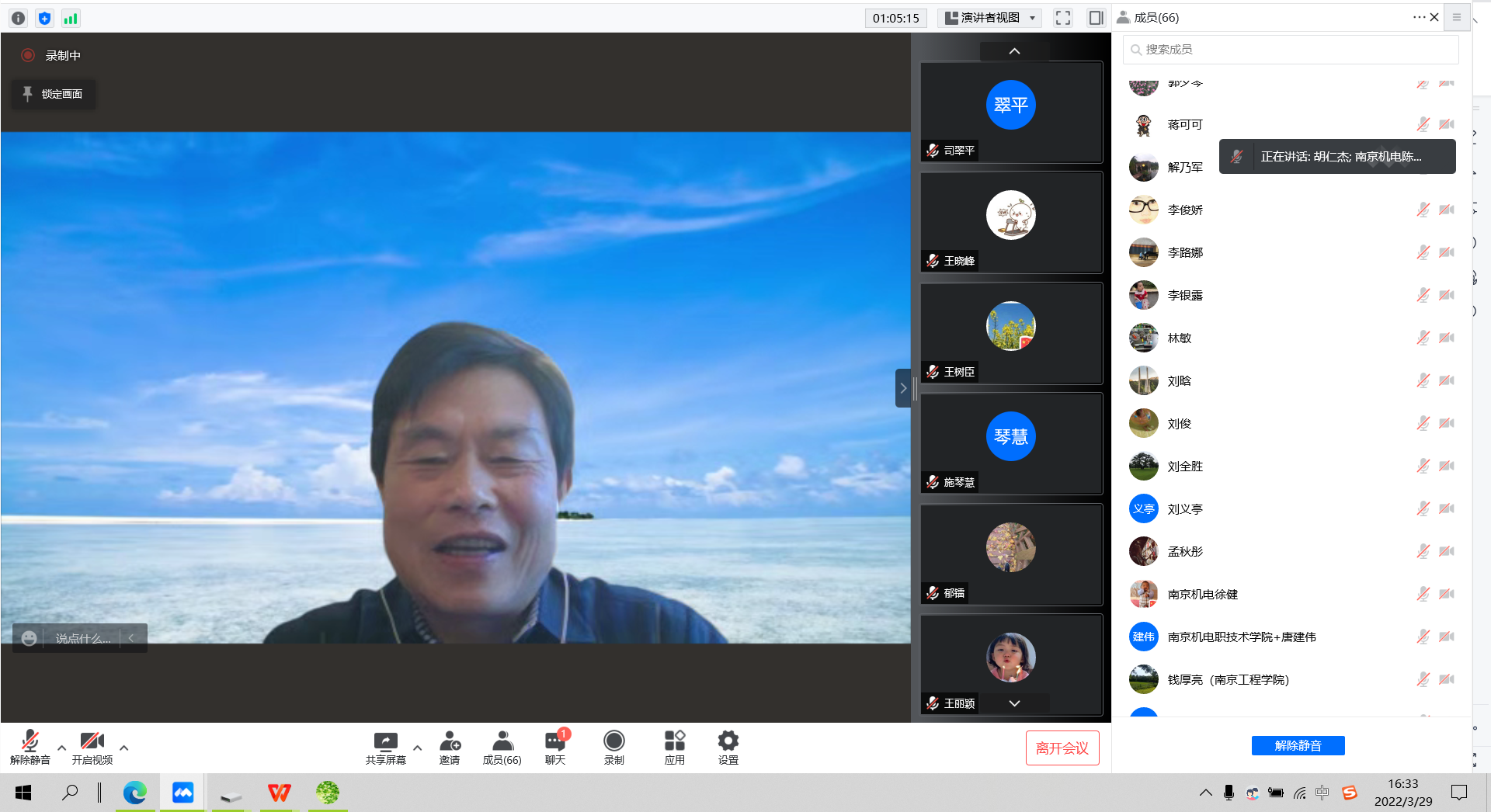
Task: Toggle the members panel (66)
Action: coord(502,747)
